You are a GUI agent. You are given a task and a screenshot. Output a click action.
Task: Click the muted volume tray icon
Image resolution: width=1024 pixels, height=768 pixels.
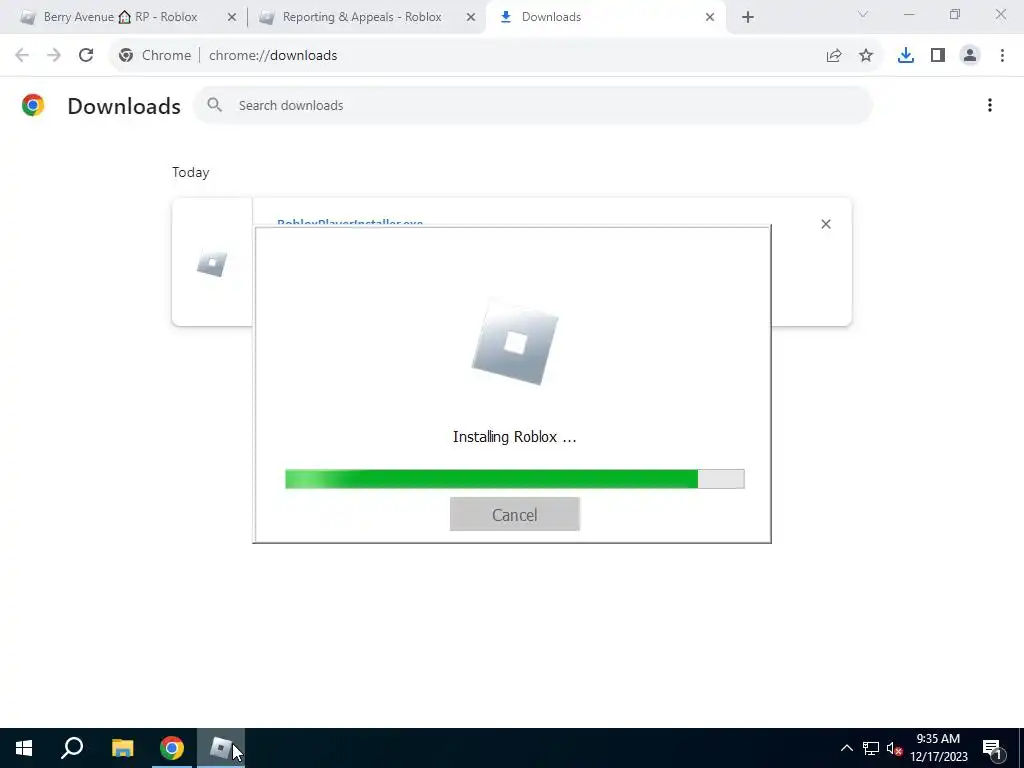tap(894, 748)
